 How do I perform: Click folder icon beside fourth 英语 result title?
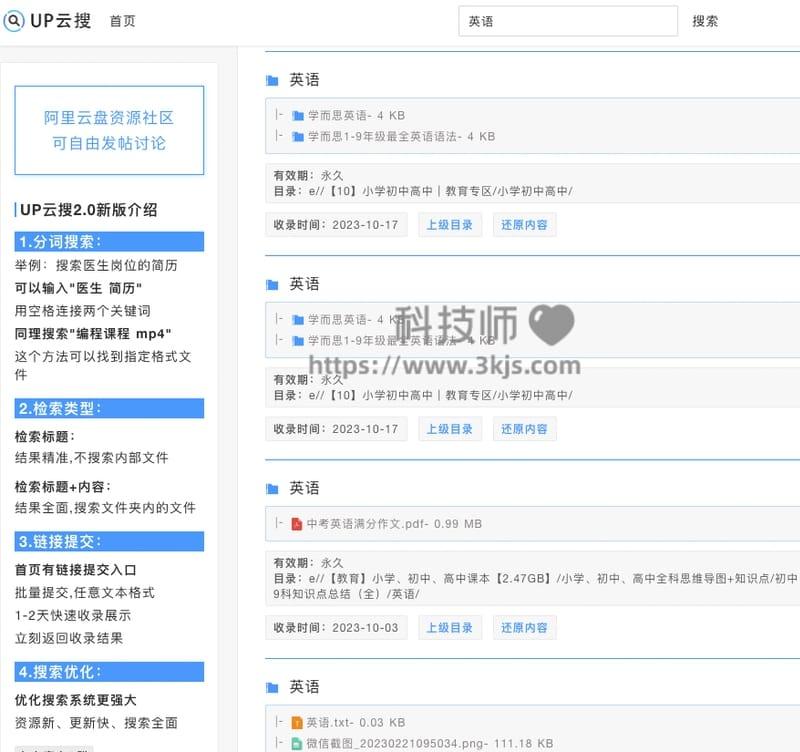(x=272, y=688)
